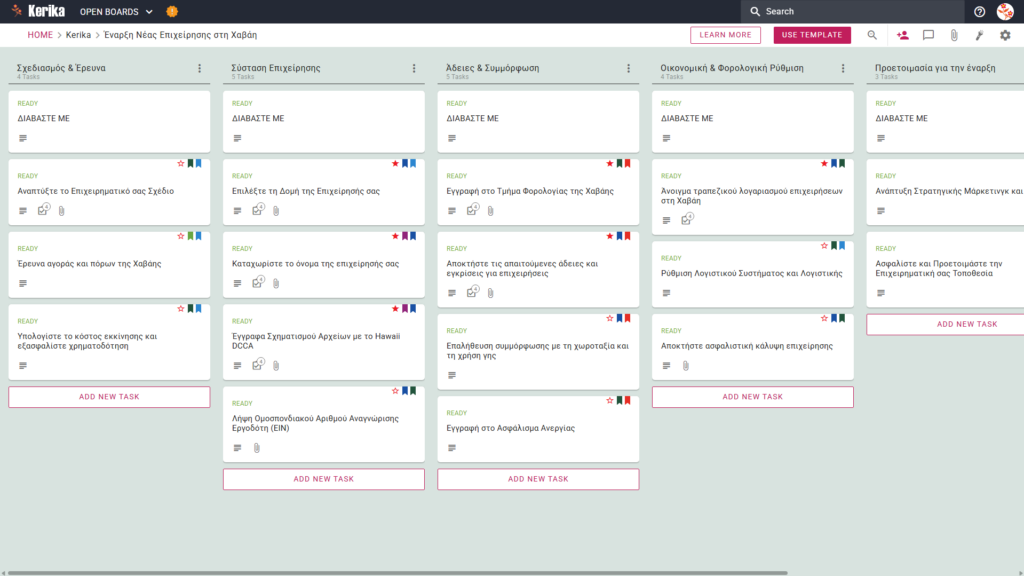The width and height of the screenshot is (1024, 576).
Task: Go to HOME breadcrumb
Action: tap(40, 35)
